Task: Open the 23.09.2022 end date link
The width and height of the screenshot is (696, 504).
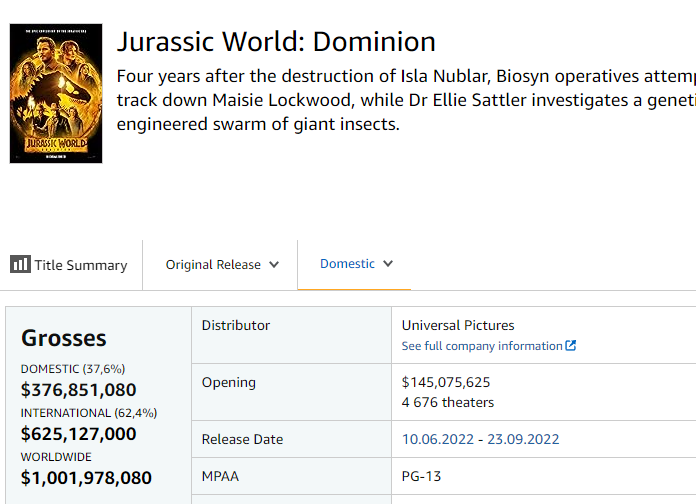Action: coord(523,439)
